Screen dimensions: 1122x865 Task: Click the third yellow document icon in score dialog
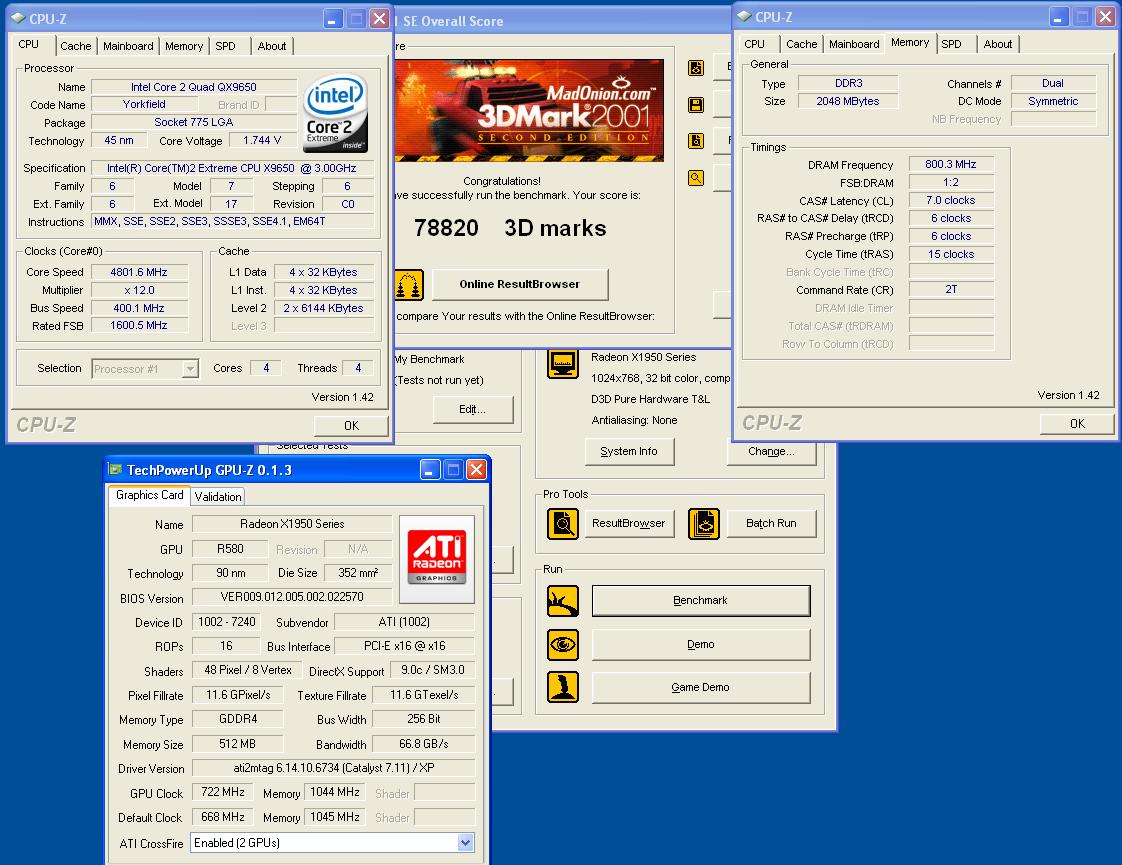[696, 141]
